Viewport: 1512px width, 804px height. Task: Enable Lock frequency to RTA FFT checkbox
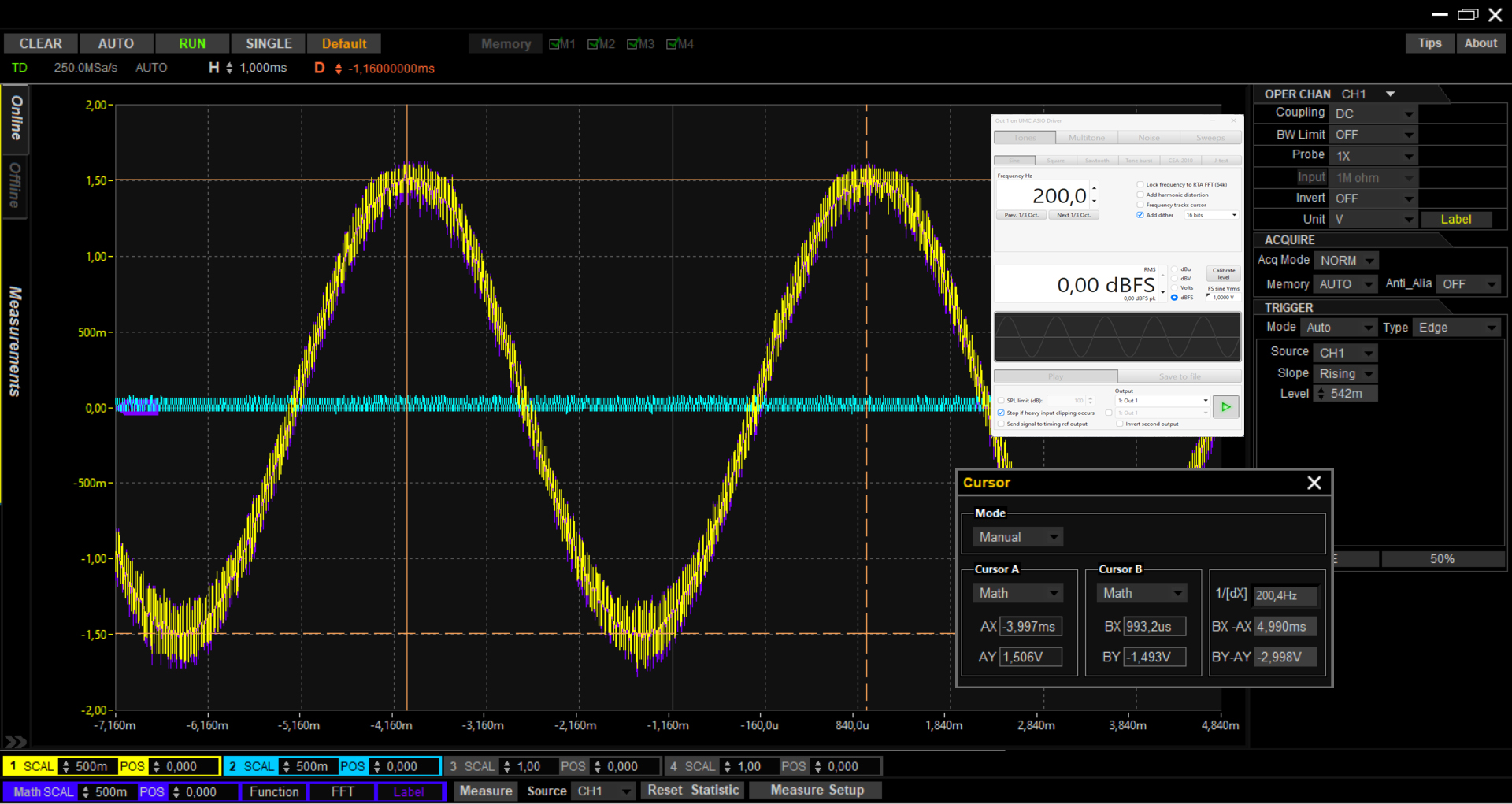[1140, 184]
